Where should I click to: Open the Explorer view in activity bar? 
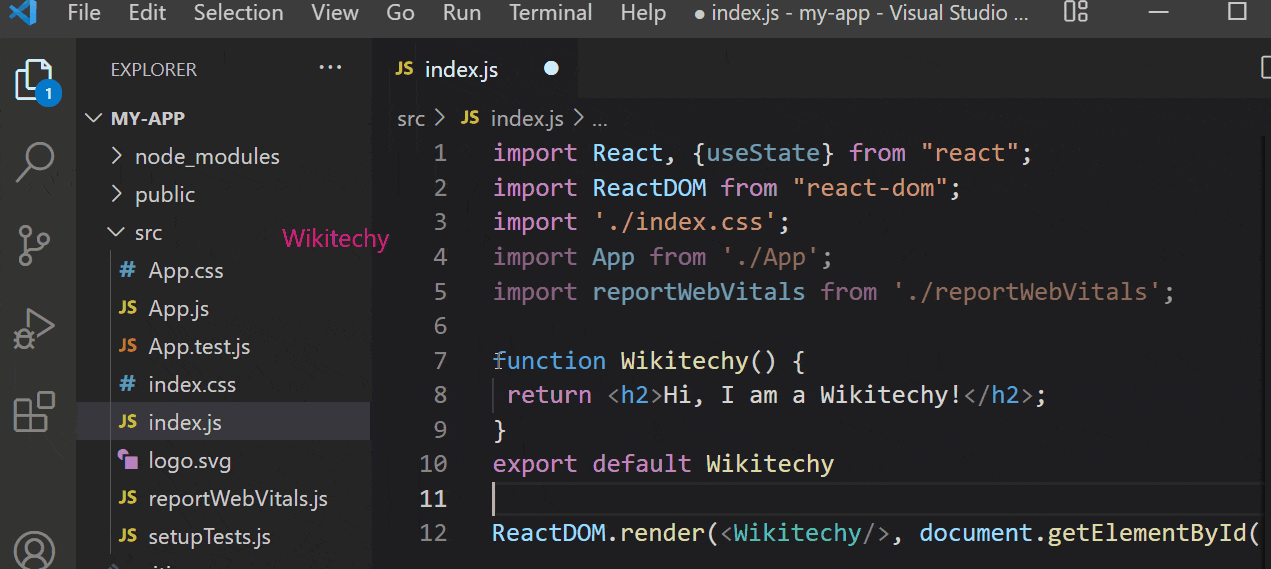coord(35,81)
